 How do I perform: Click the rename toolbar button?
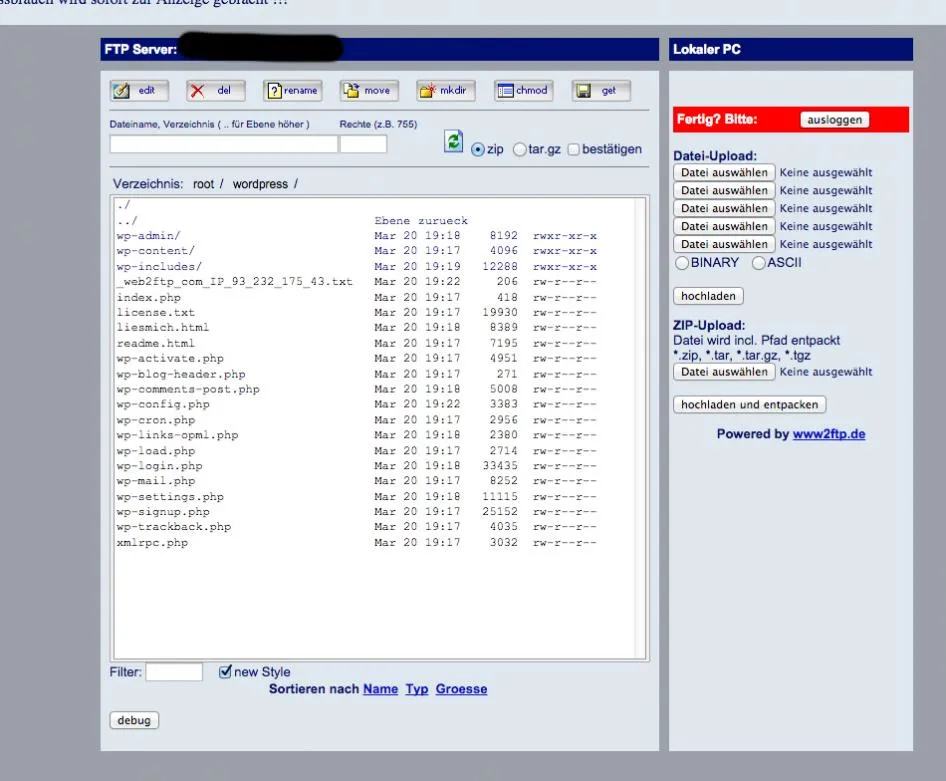click(x=293, y=90)
